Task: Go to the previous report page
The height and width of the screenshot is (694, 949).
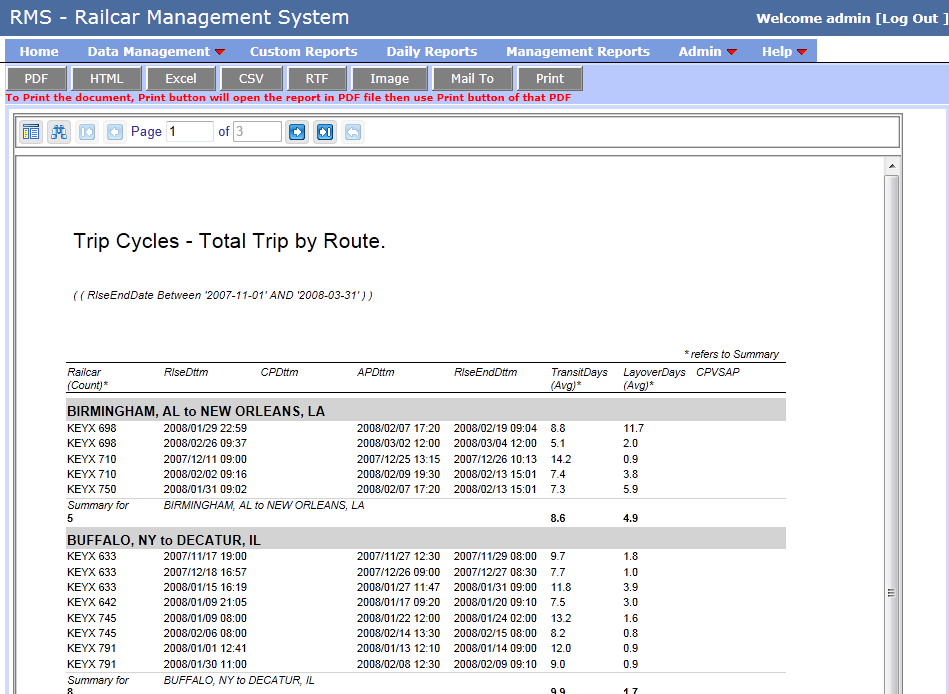Action: [113, 131]
